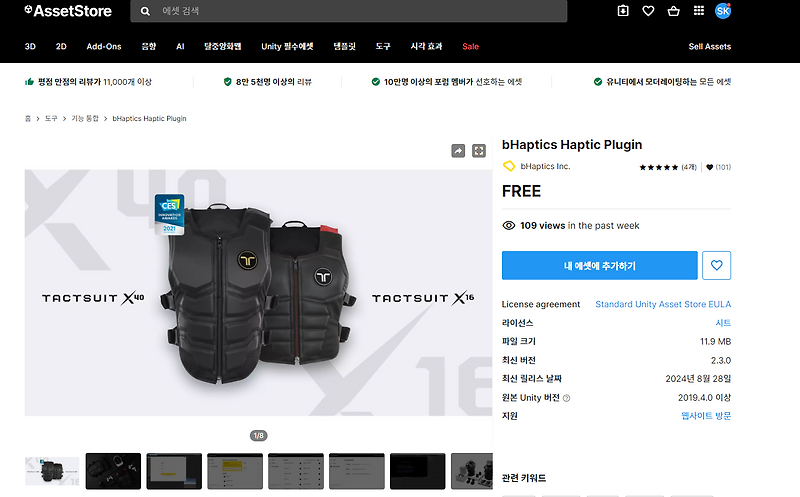
Task: Open the shopping cart icon
Action: (673, 11)
